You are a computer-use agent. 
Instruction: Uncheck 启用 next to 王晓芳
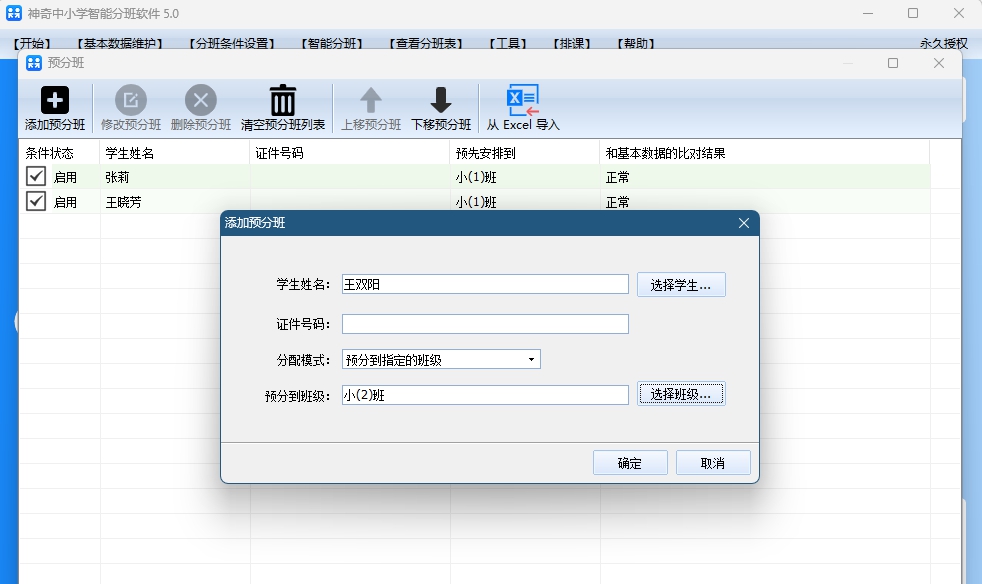coord(38,201)
